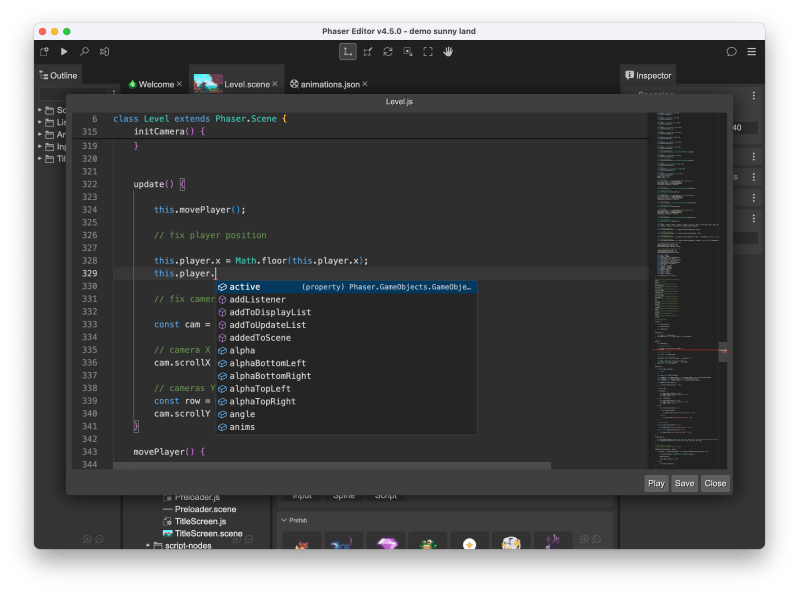The width and height of the screenshot is (799, 594).
Task: Choose 'addListener' suggestion
Action: (x=347, y=300)
